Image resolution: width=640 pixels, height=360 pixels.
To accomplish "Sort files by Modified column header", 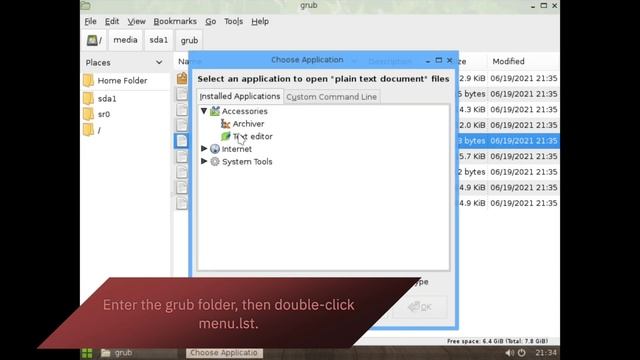I will [x=523, y=61].
